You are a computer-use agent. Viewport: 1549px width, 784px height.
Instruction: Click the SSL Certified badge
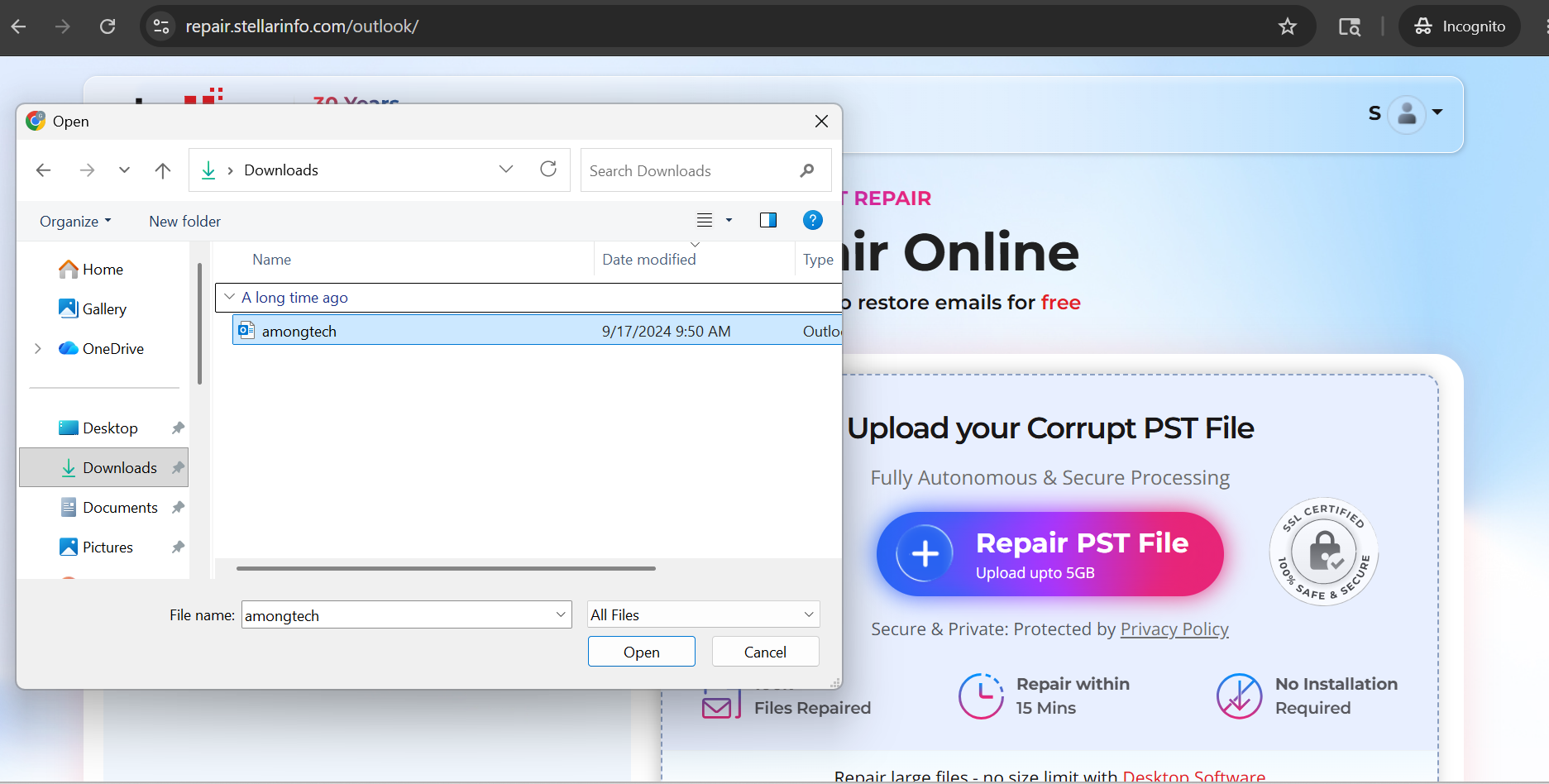[1323, 552]
